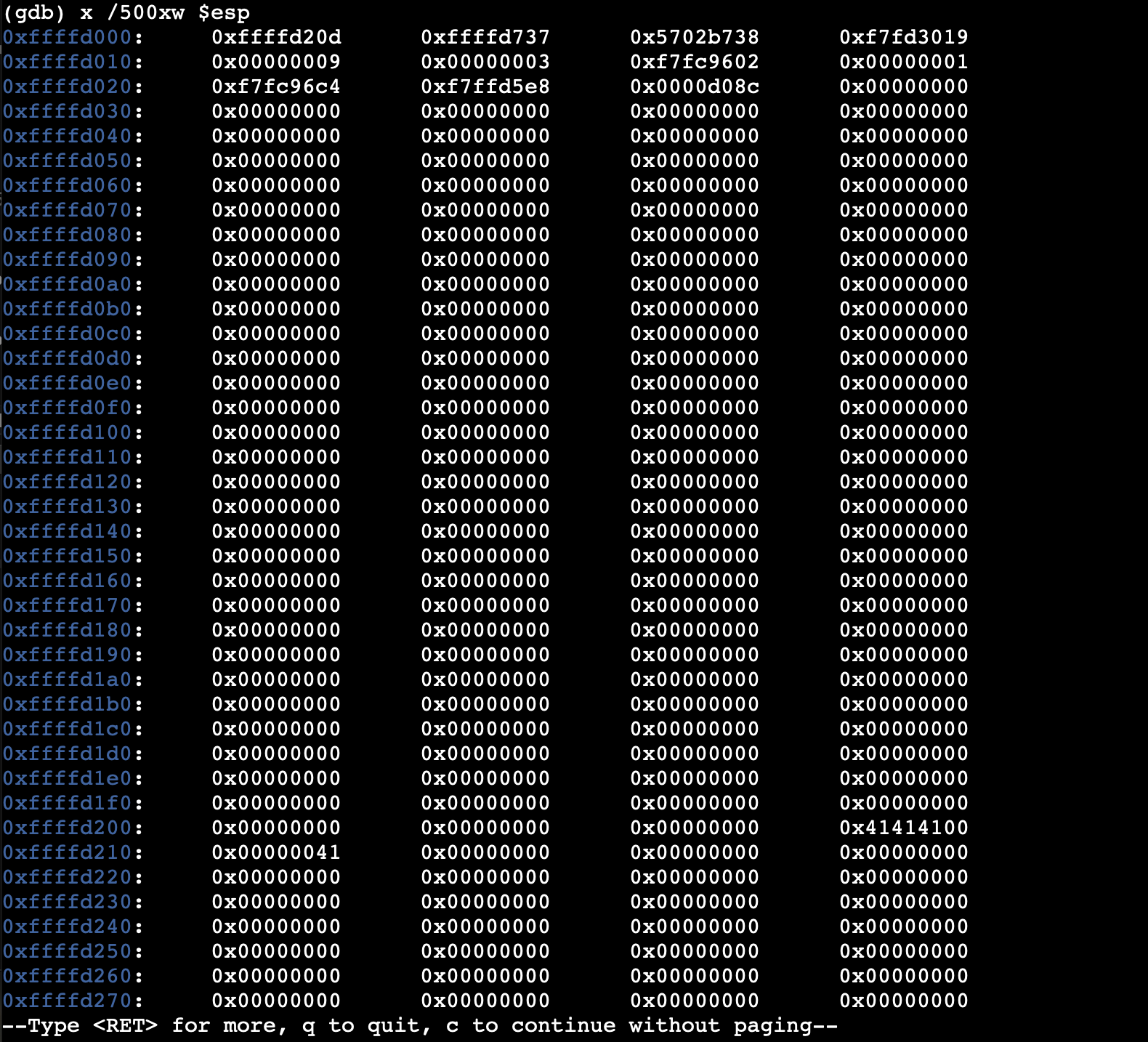
Task: Select the value 0xffffd20d
Action: (x=276, y=37)
